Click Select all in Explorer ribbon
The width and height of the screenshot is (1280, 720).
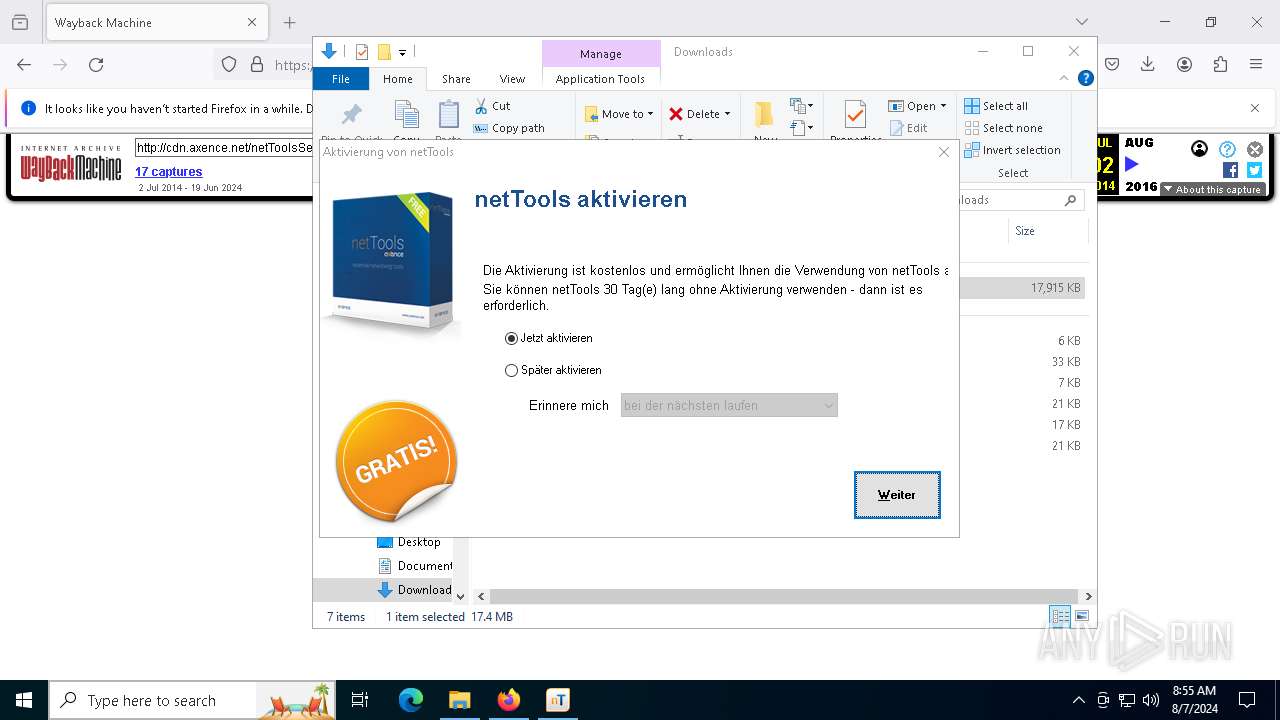point(996,106)
